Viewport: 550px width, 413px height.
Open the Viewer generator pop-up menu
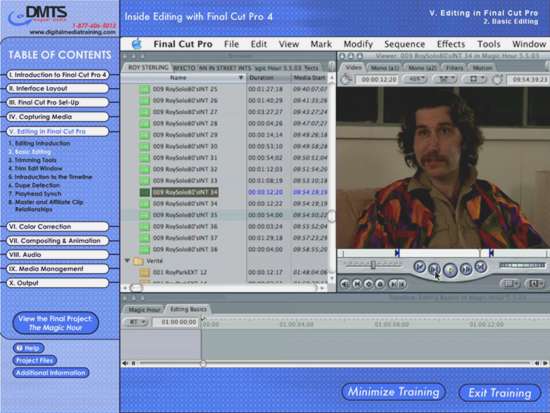point(535,284)
